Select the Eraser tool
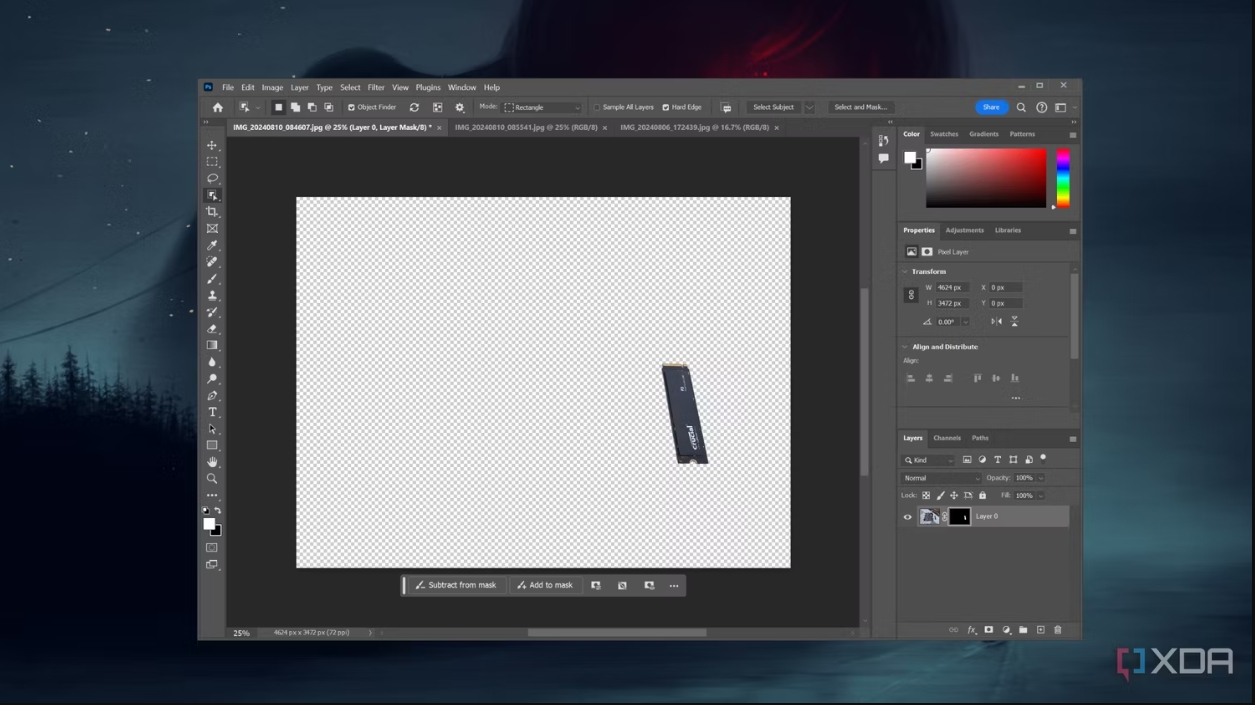Screen dimensions: 1255x705 212,329
